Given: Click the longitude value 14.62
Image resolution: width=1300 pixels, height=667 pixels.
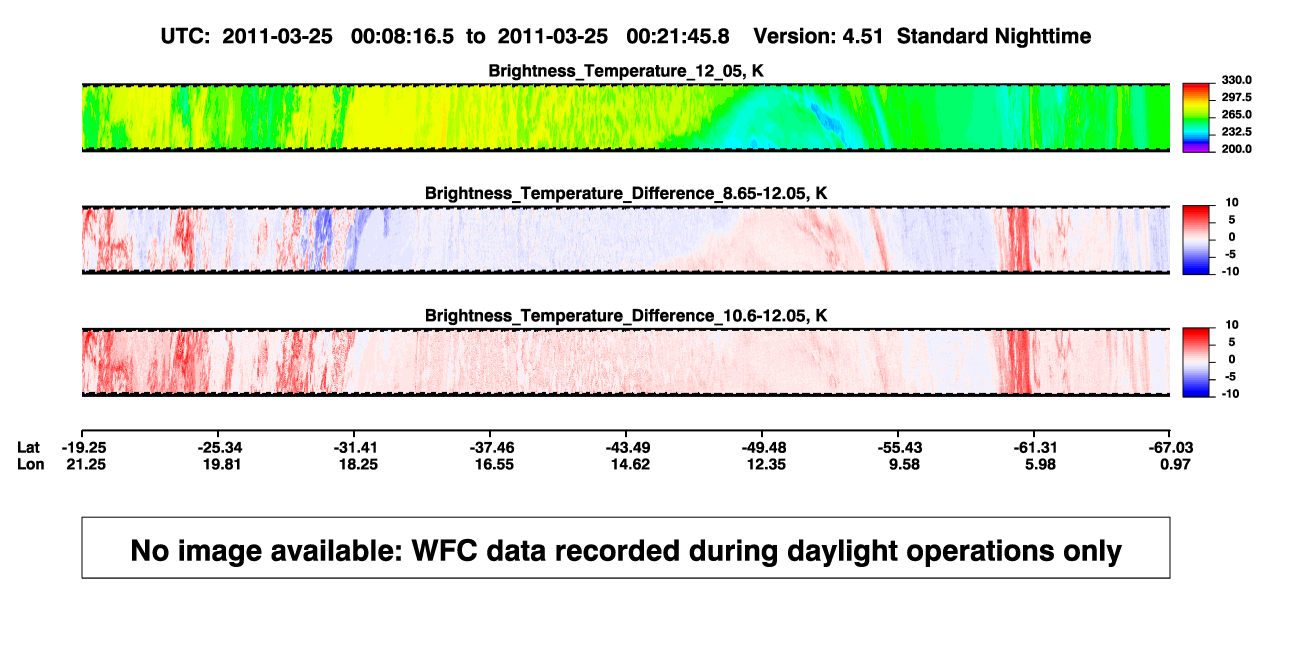Looking at the screenshot, I should tap(628, 464).
